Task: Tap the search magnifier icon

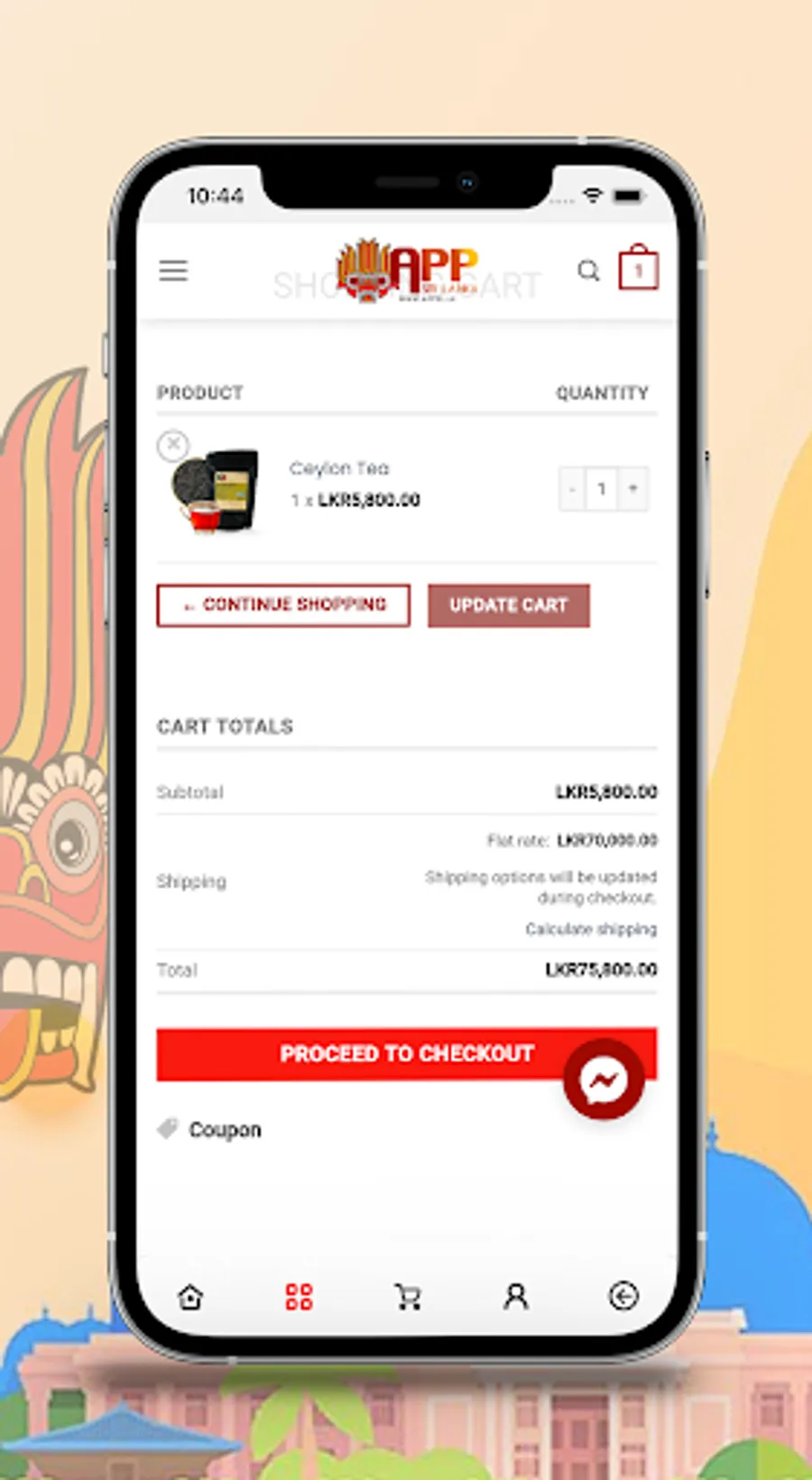Action: 588,271
